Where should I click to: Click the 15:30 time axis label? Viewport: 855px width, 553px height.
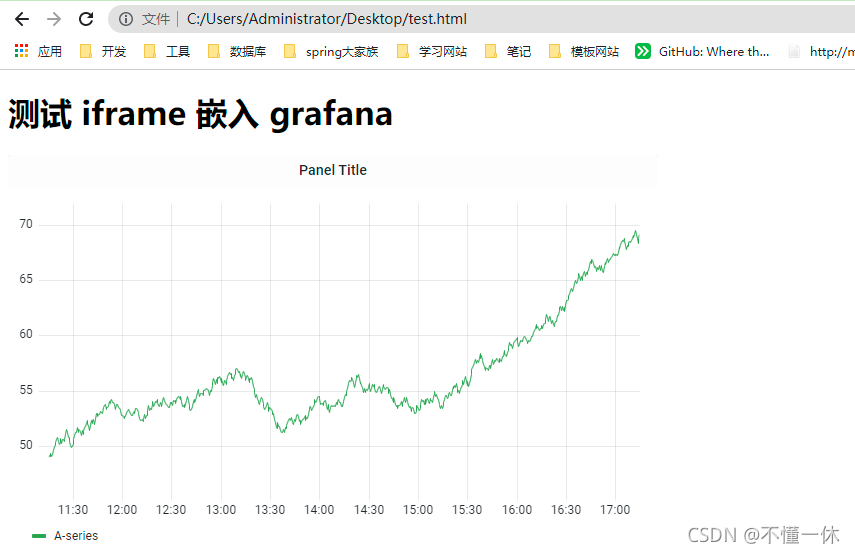click(x=467, y=510)
